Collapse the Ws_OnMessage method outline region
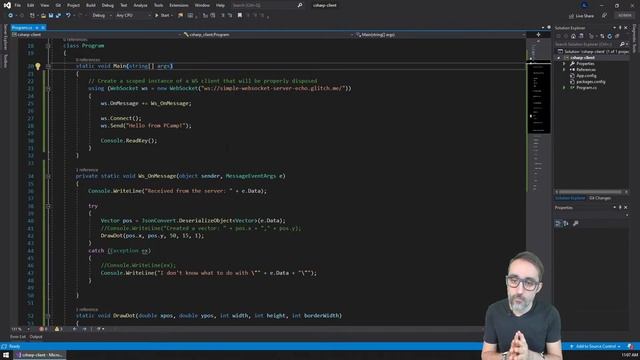 [48, 176]
